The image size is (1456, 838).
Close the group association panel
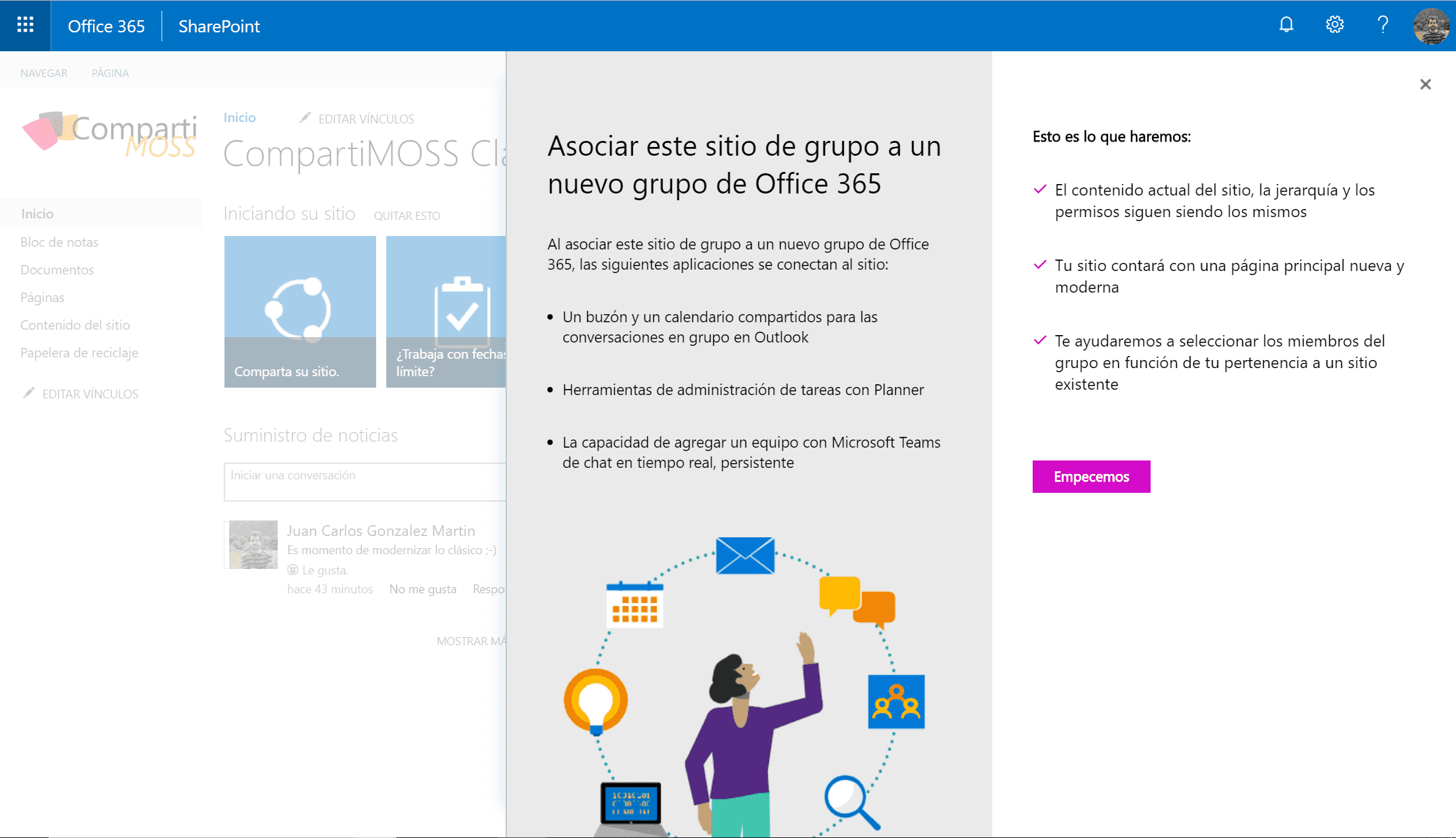[x=1425, y=84]
